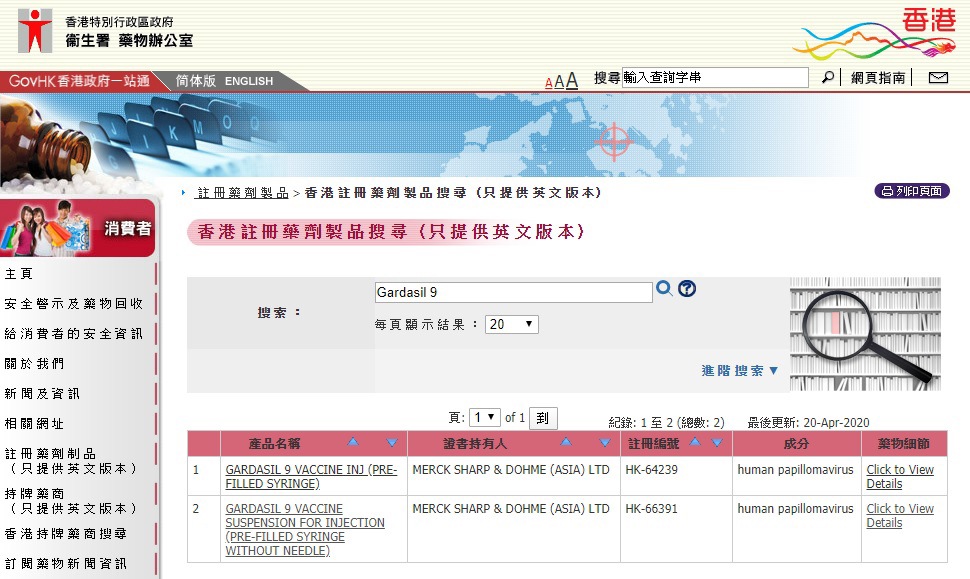Expand the 進階搜索 advanced search section
The height and width of the screenshot is (579, 970).
[739, 371]
